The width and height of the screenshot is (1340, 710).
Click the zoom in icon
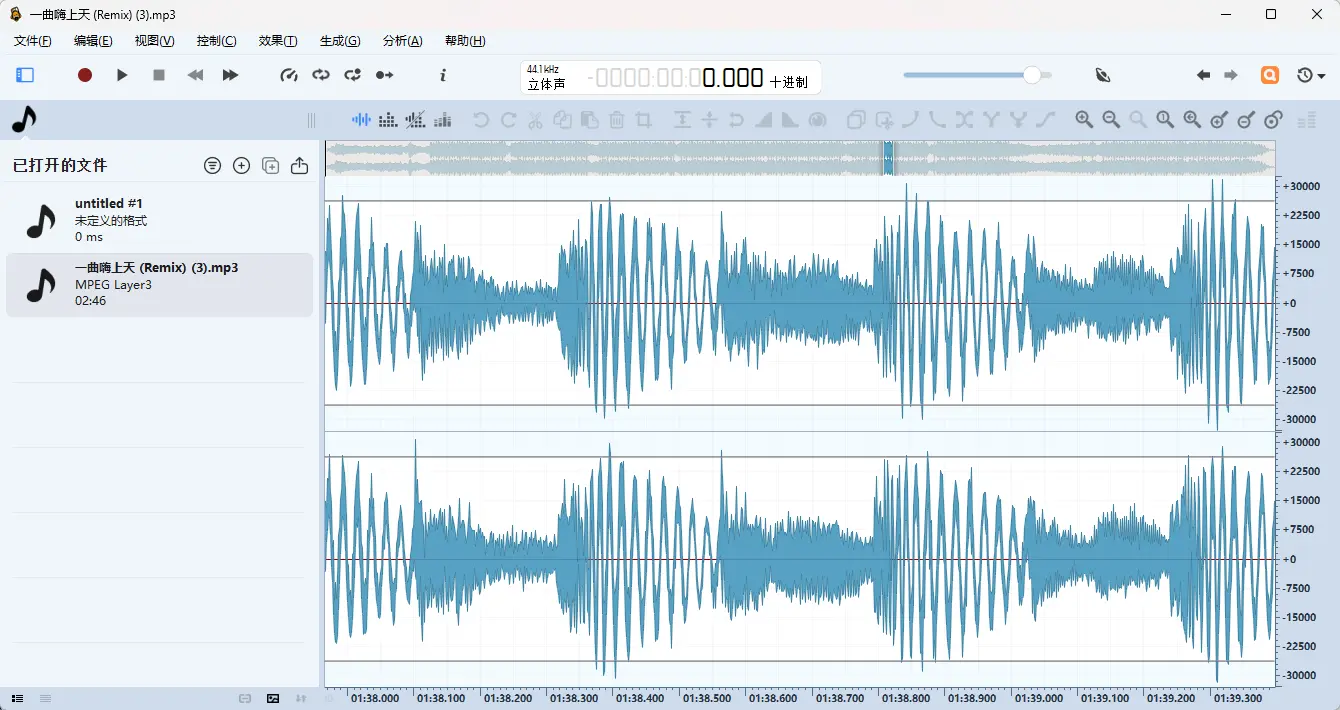[1084, 120]
